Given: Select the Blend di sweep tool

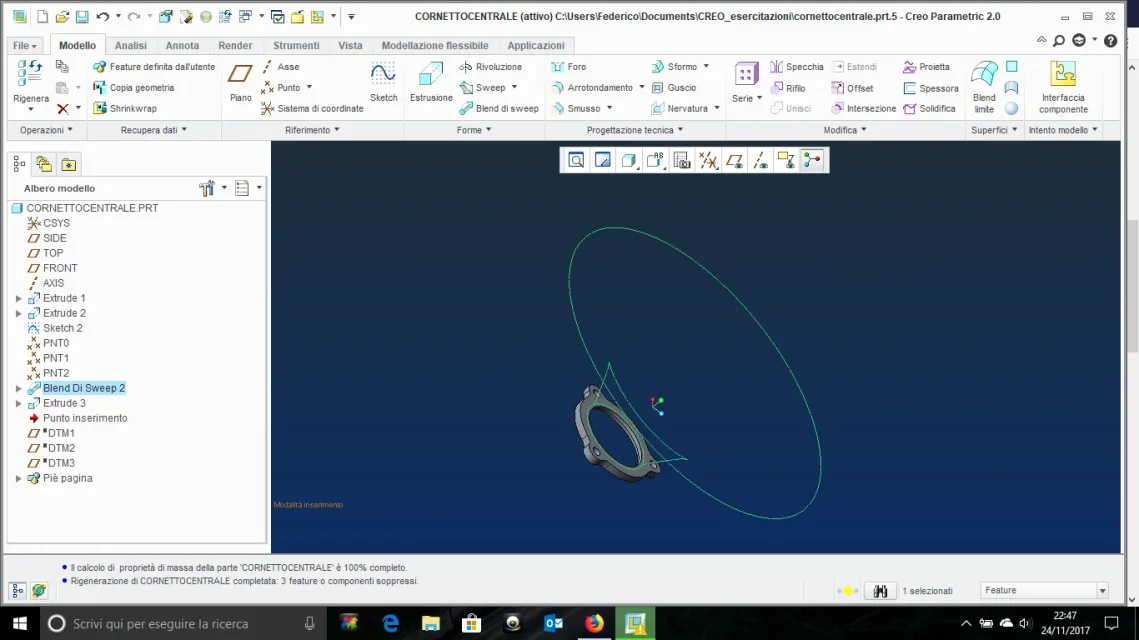Looking at the screenshot, I should [x=499, y=108].
